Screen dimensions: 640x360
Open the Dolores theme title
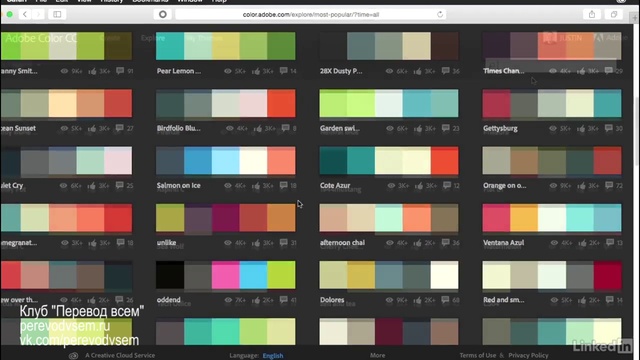pos(332,300)
